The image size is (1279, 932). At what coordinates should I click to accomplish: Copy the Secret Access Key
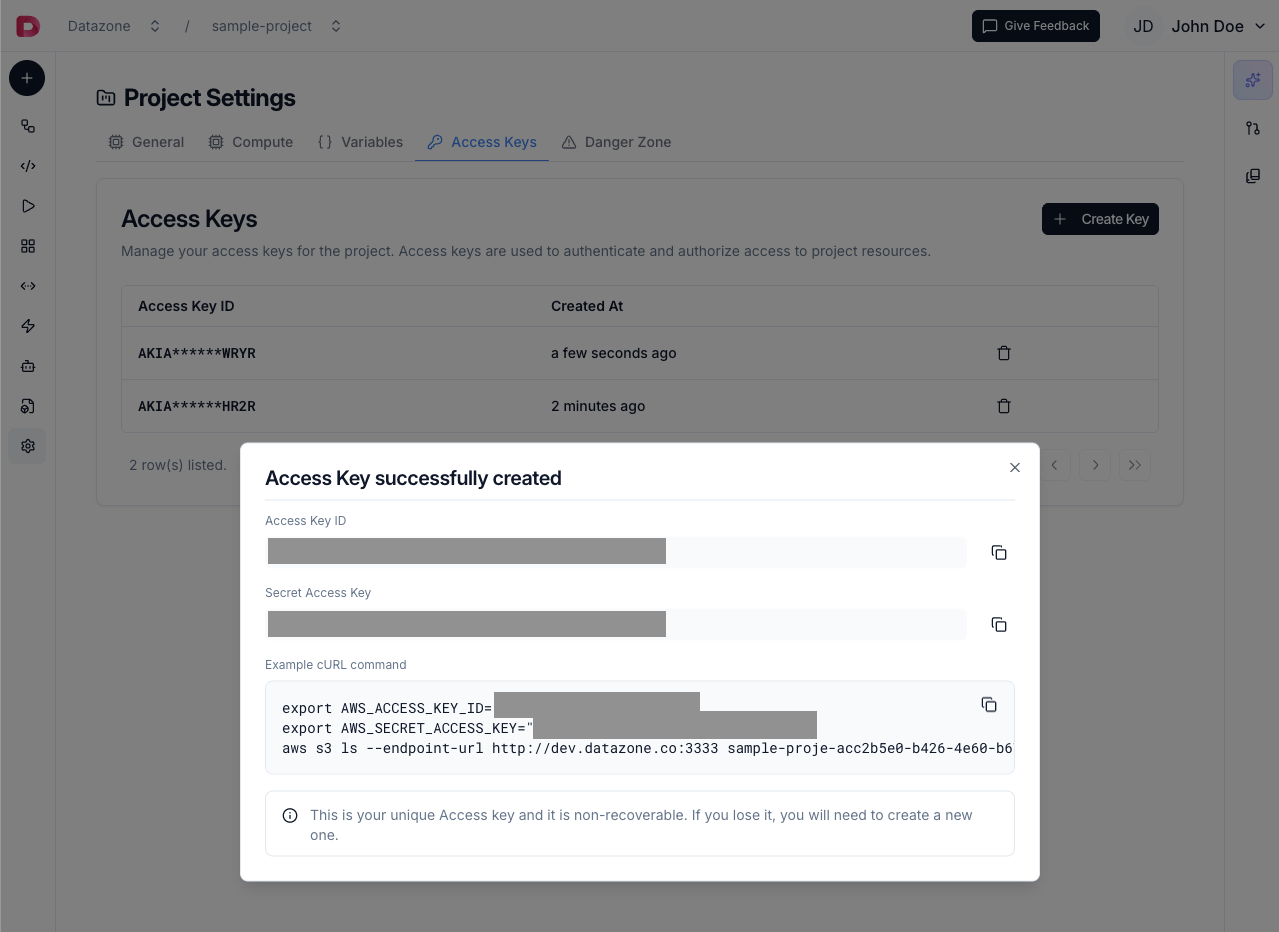click(x=998, y=624)
